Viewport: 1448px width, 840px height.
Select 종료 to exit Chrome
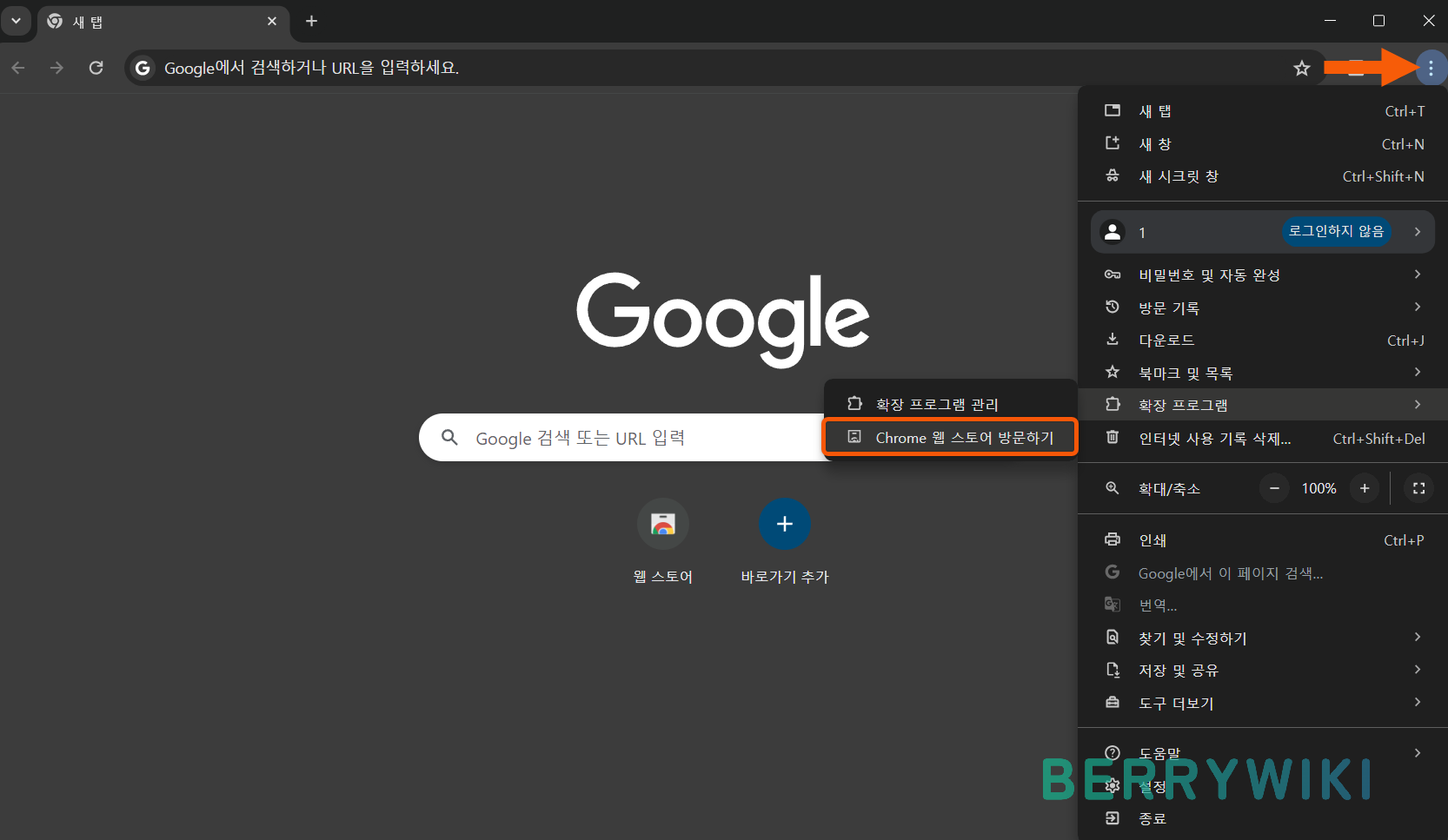(x=1263, y=818)
